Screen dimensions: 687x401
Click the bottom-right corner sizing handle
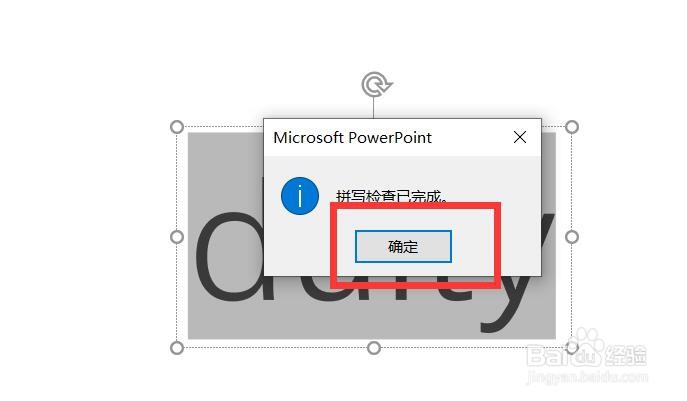click(x=572, y=348)
